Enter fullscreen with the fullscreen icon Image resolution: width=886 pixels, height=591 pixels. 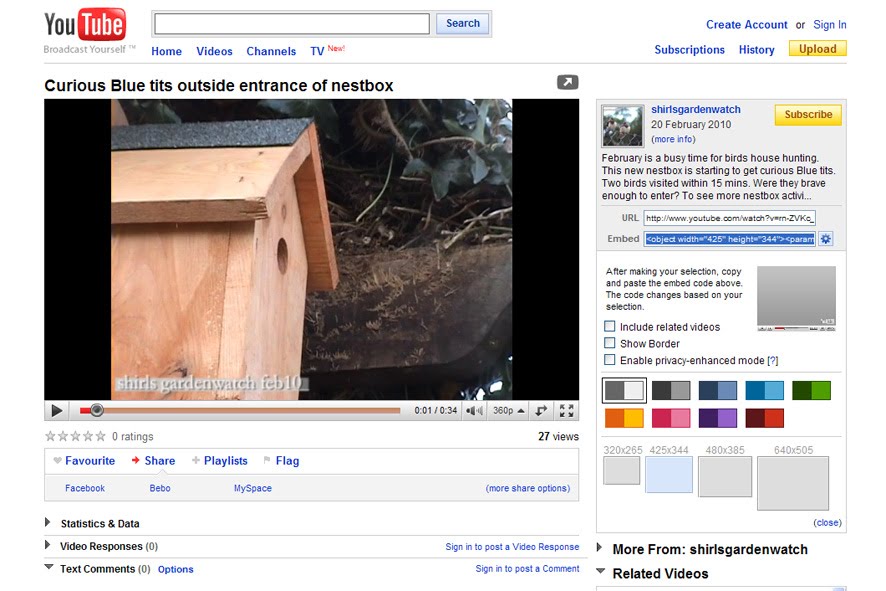pyautogui.click(x=566, y=411)
